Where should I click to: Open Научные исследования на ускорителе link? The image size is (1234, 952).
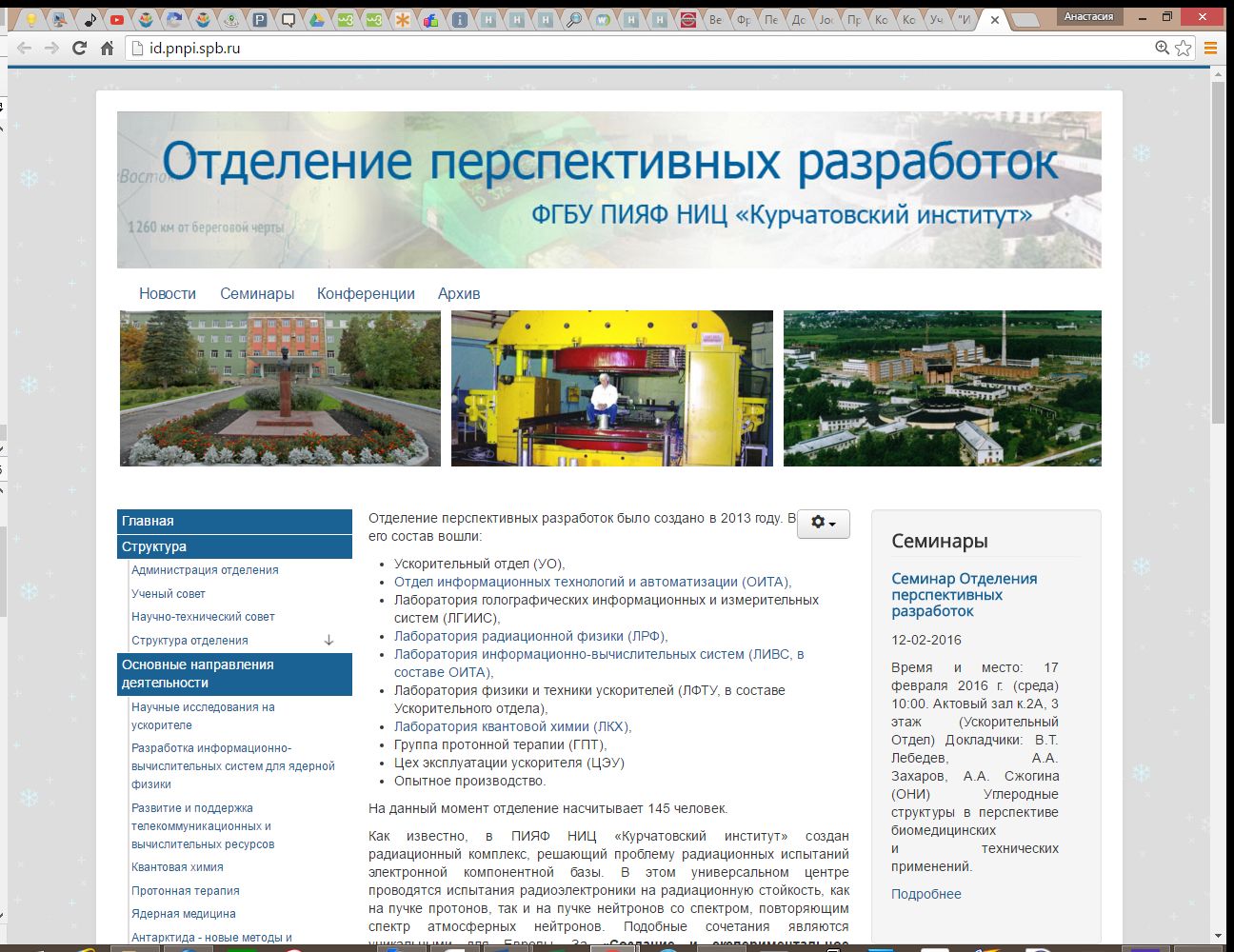point(203,716)
